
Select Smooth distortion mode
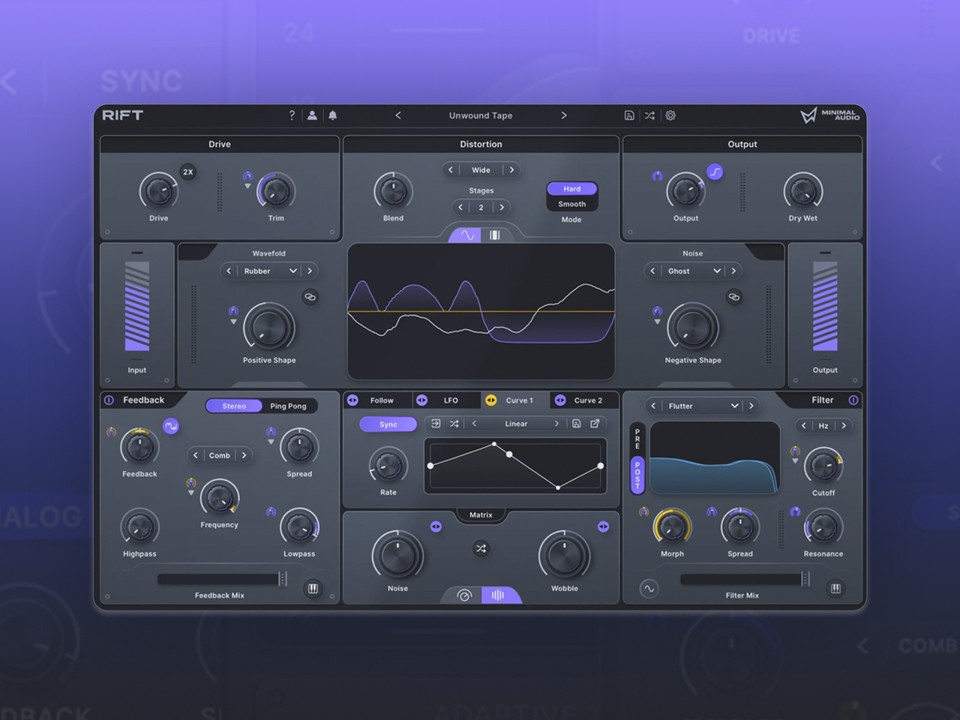(572, 204)
